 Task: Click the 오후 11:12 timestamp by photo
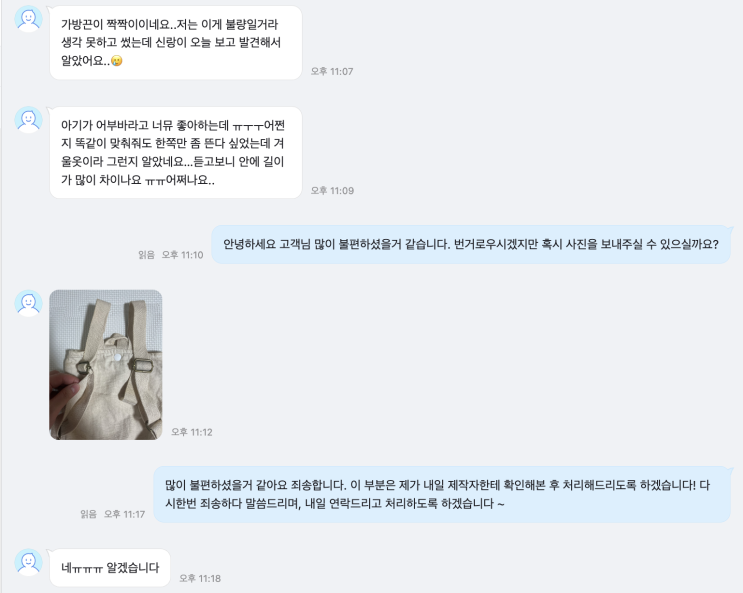pyautogui.click(x=191, y=432)
